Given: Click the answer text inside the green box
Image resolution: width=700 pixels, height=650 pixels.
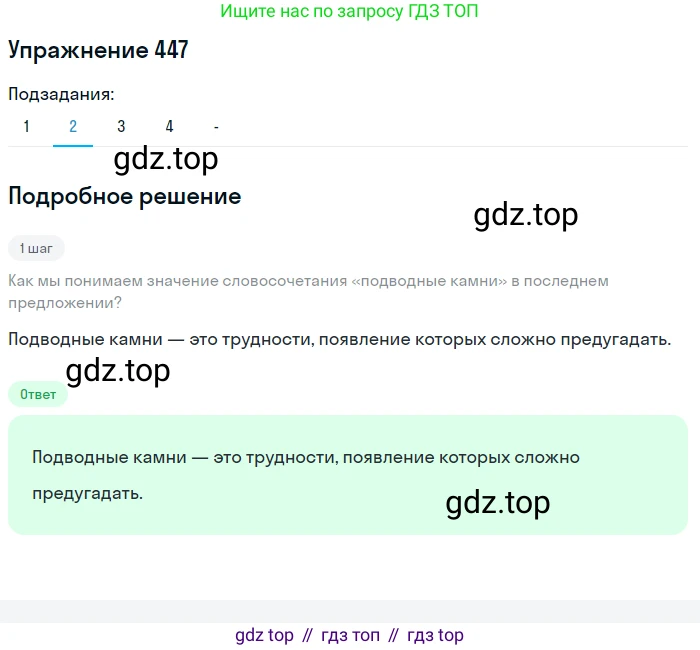Looking at the screenshot, I should 305,475.
